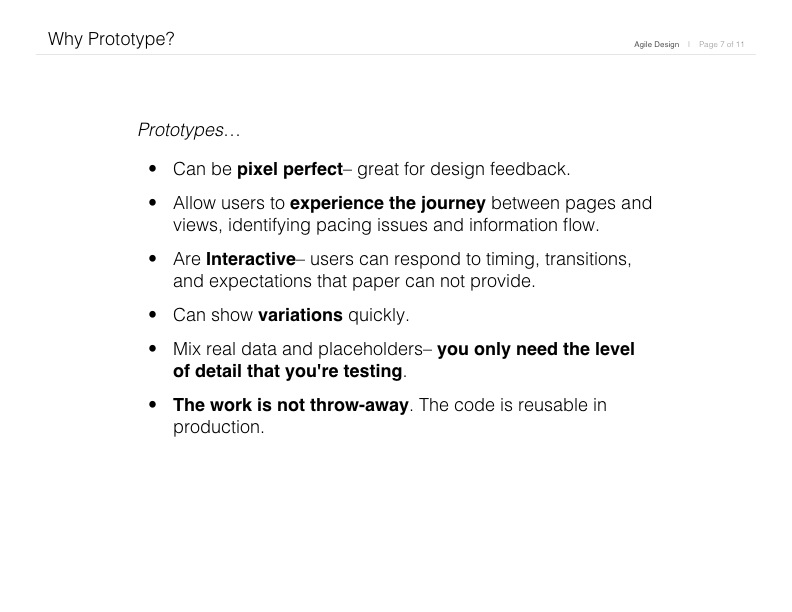Screen dimensions: 792x612
Task: Click the 'Agile Design' header label
Action: point(656,44)
